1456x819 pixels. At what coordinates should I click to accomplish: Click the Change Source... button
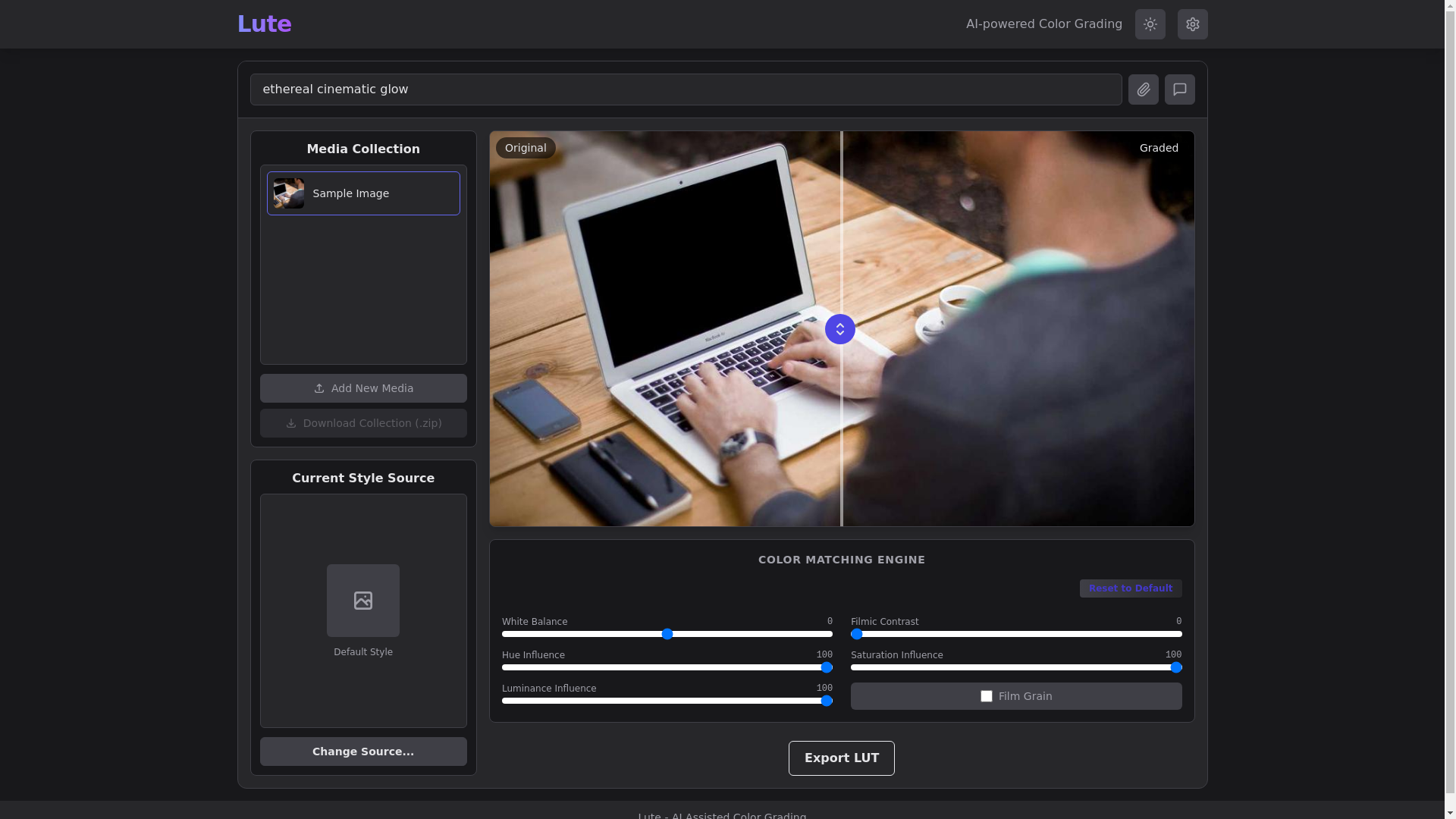pyautogui.click(x=363, y=752)
